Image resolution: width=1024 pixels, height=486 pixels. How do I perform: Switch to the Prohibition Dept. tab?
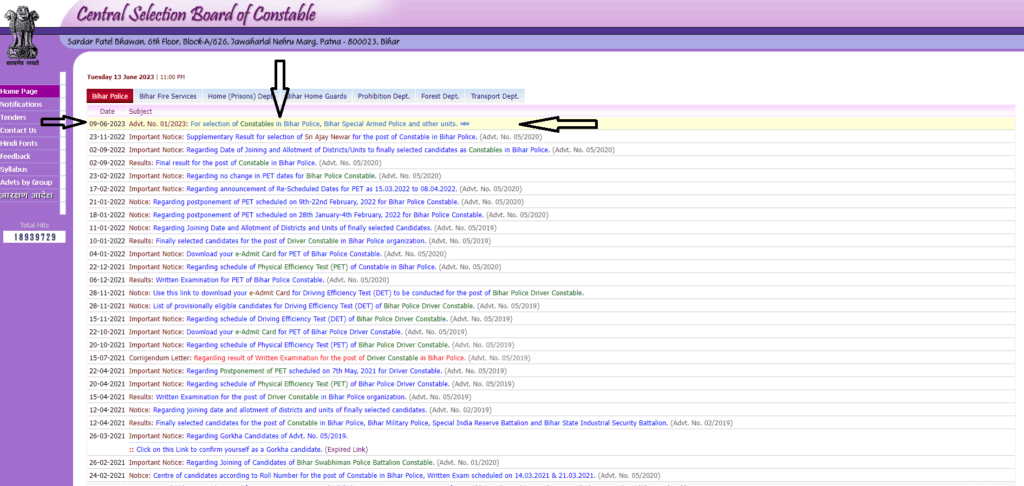tap(383, 96)
